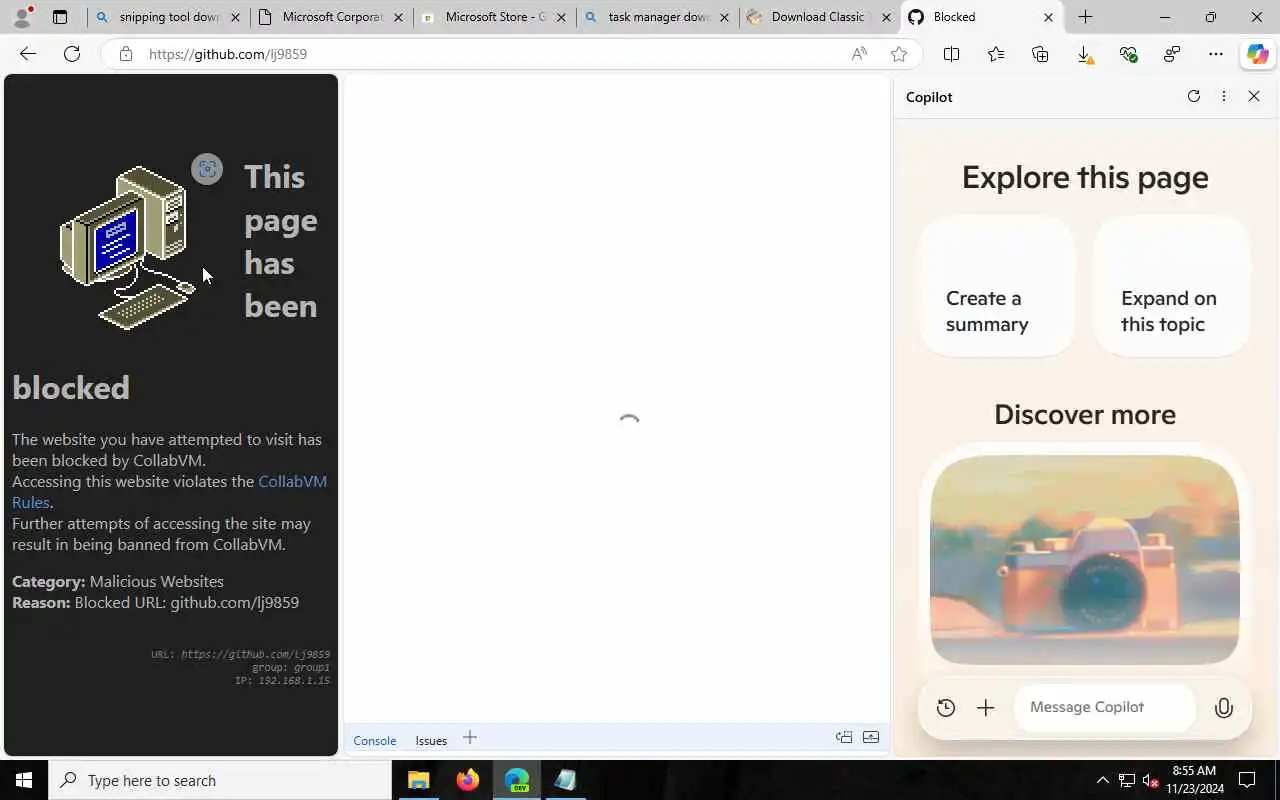Refresh the page with the reload icon
The width and height of the screenshot is (1280, 800).
[x=72, y=54]
